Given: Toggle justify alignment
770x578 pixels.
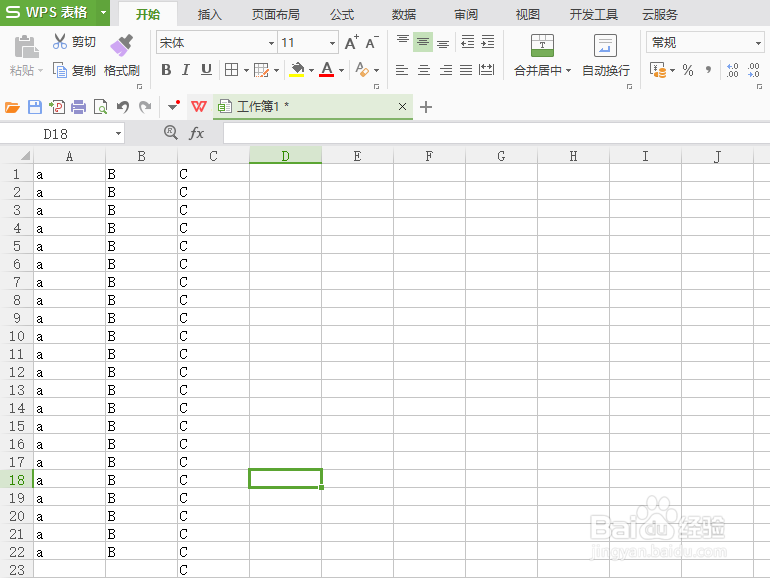Looking at the screenshot, I should [x=466, y=70].
